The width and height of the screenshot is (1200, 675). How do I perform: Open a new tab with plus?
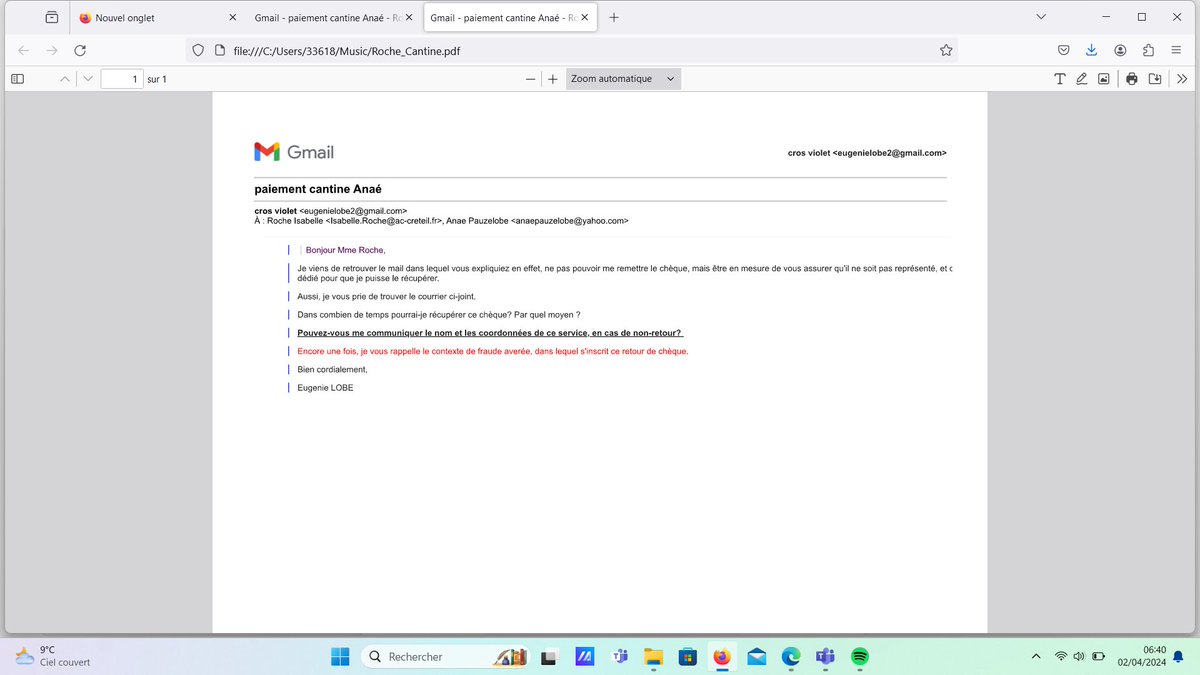(613, 18)
